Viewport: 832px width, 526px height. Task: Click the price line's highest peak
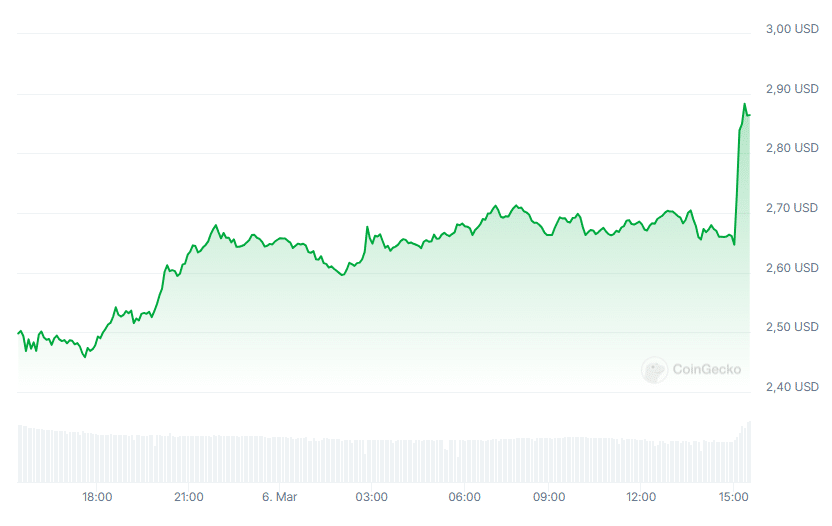coord(744,104)
